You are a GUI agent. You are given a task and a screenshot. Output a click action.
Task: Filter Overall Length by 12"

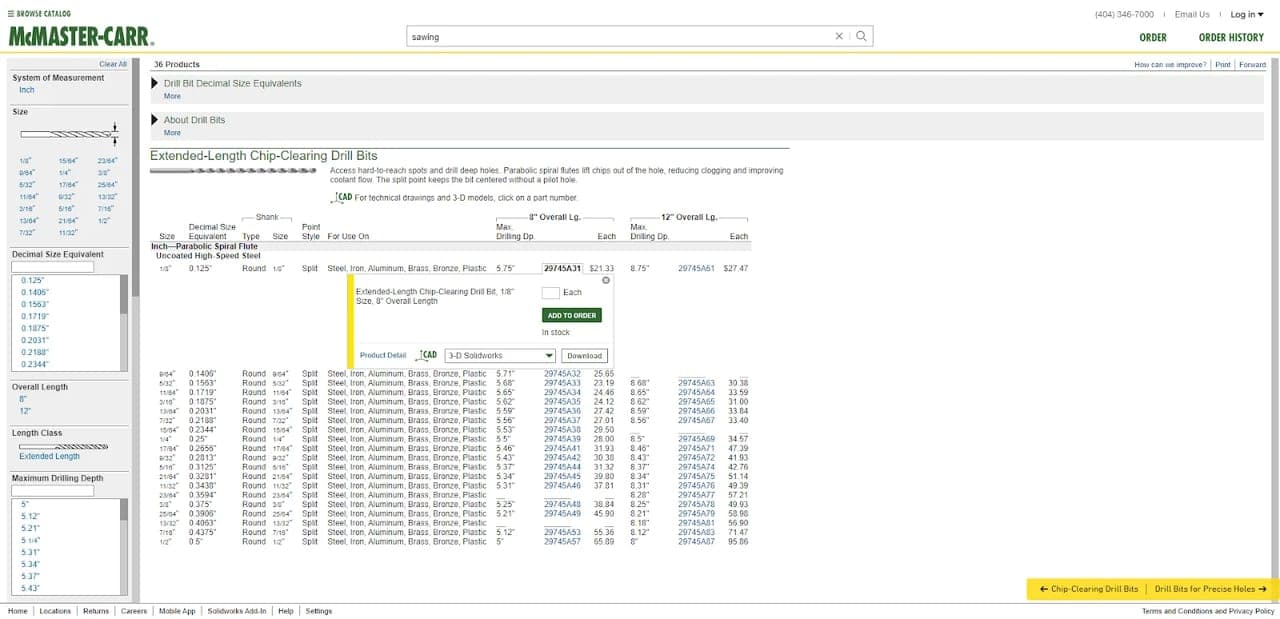click(x=25, y=411)
